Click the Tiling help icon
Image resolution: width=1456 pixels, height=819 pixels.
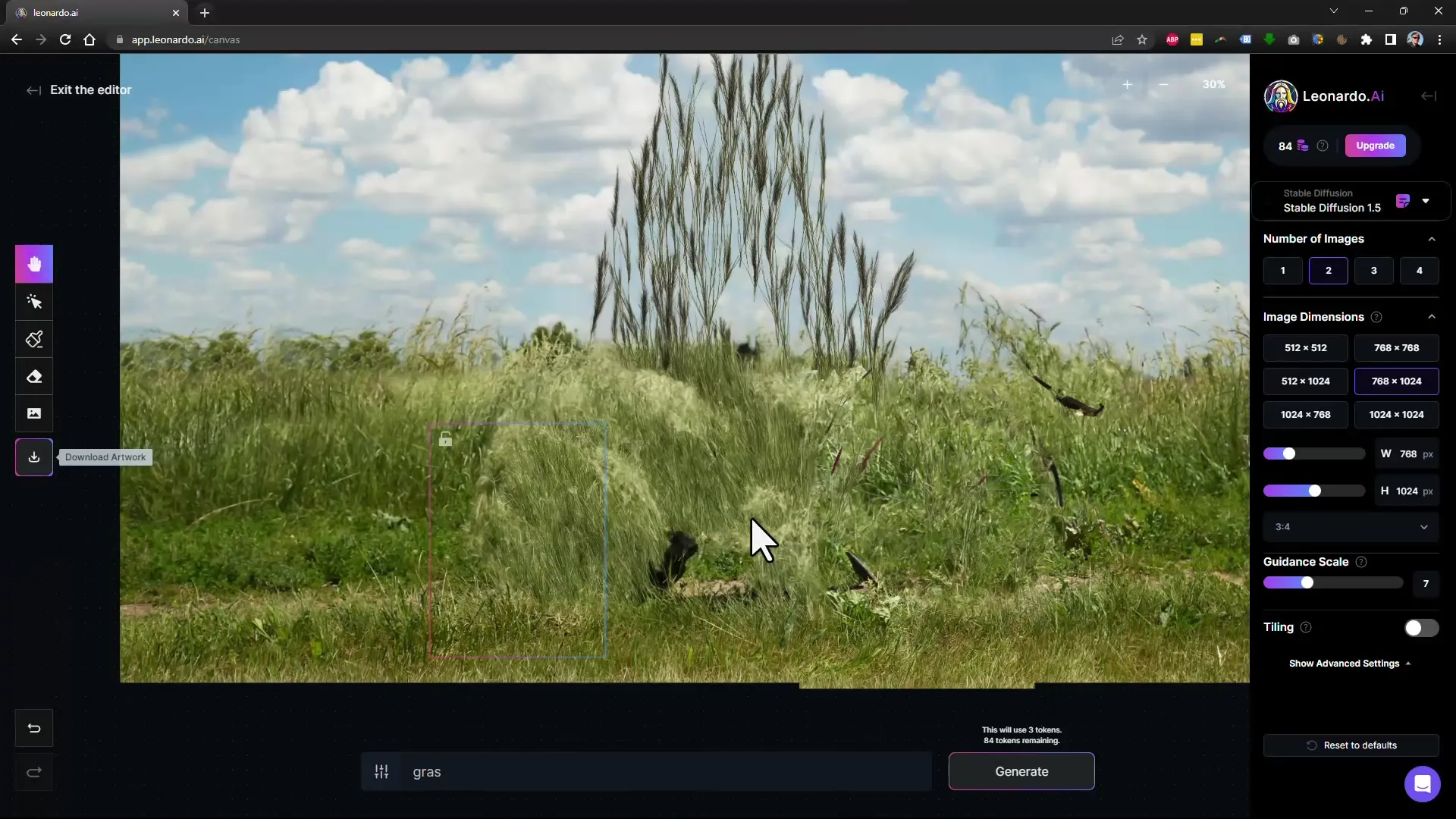[1306, 627]
